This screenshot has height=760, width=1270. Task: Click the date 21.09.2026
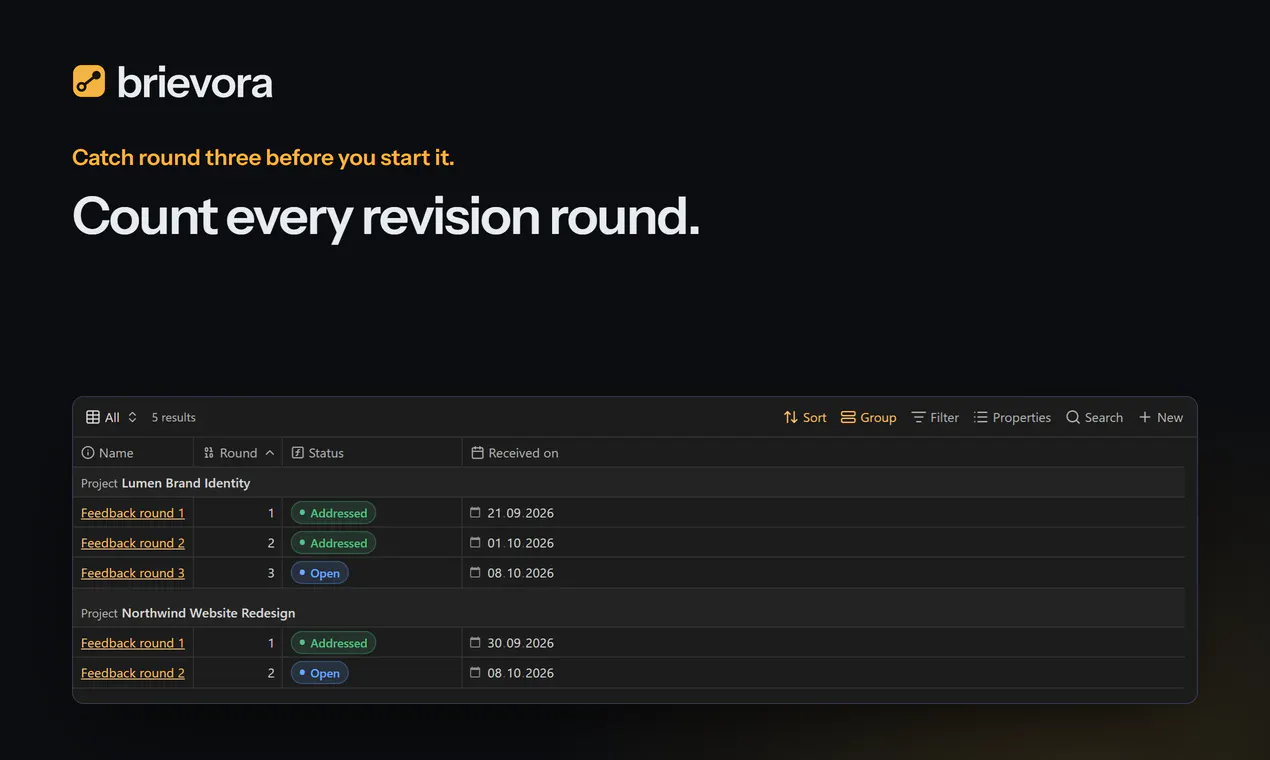coord(520,513)
